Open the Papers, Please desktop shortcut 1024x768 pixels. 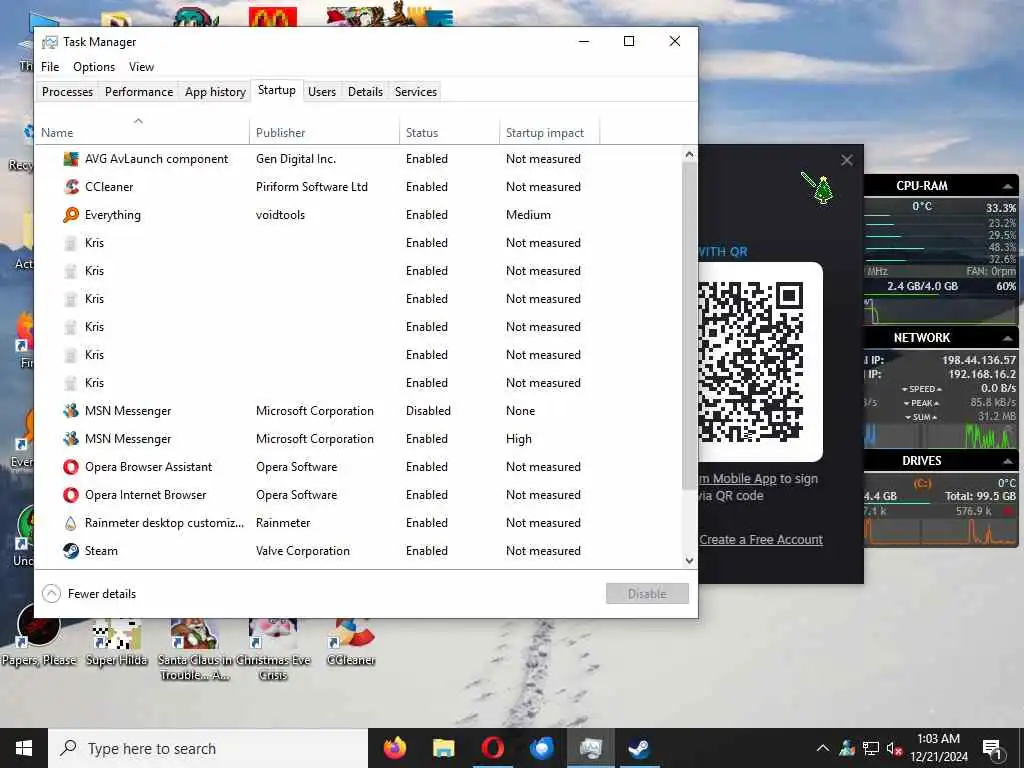click(39, 635)
